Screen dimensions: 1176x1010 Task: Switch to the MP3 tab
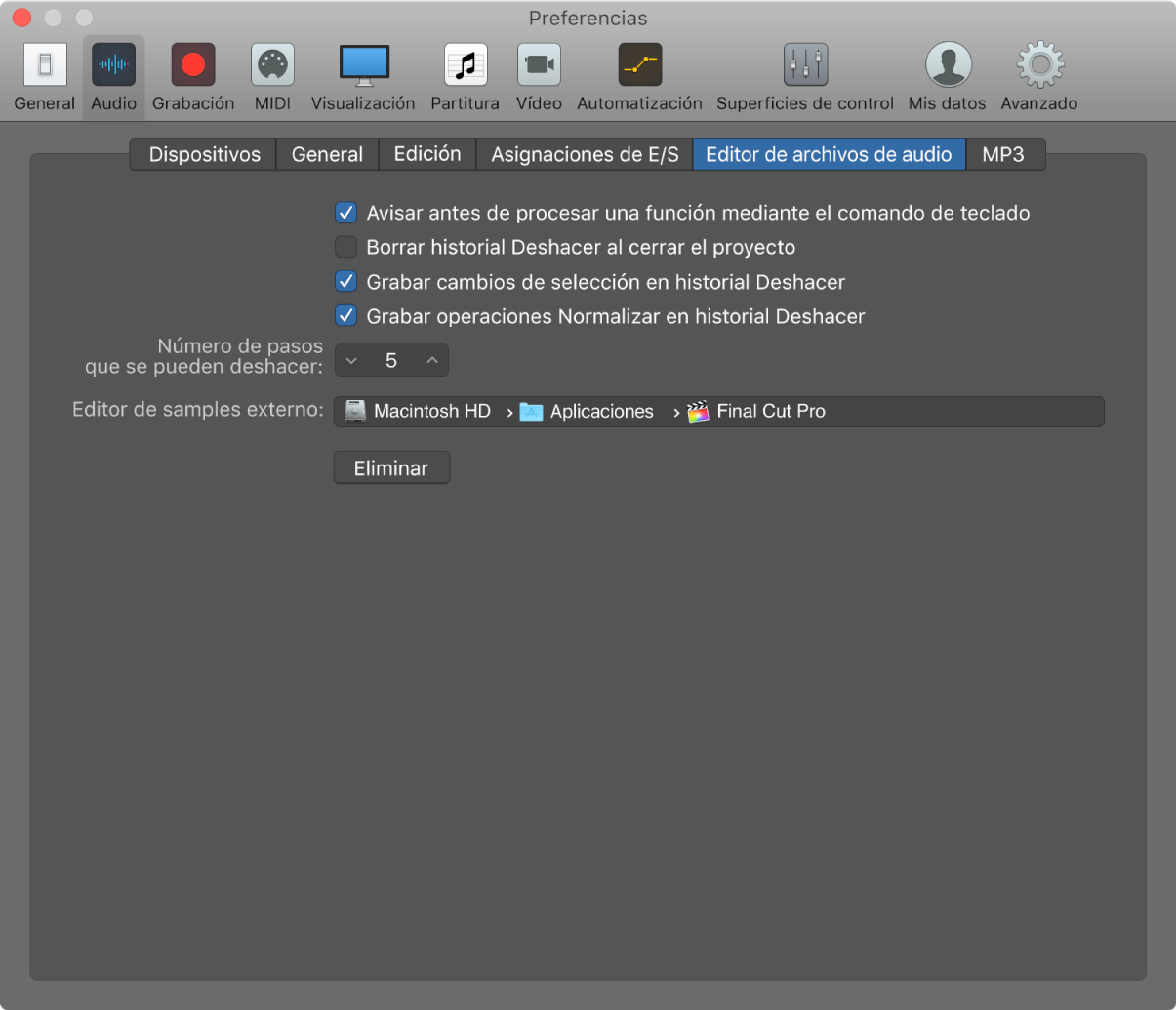(1003, 154)
